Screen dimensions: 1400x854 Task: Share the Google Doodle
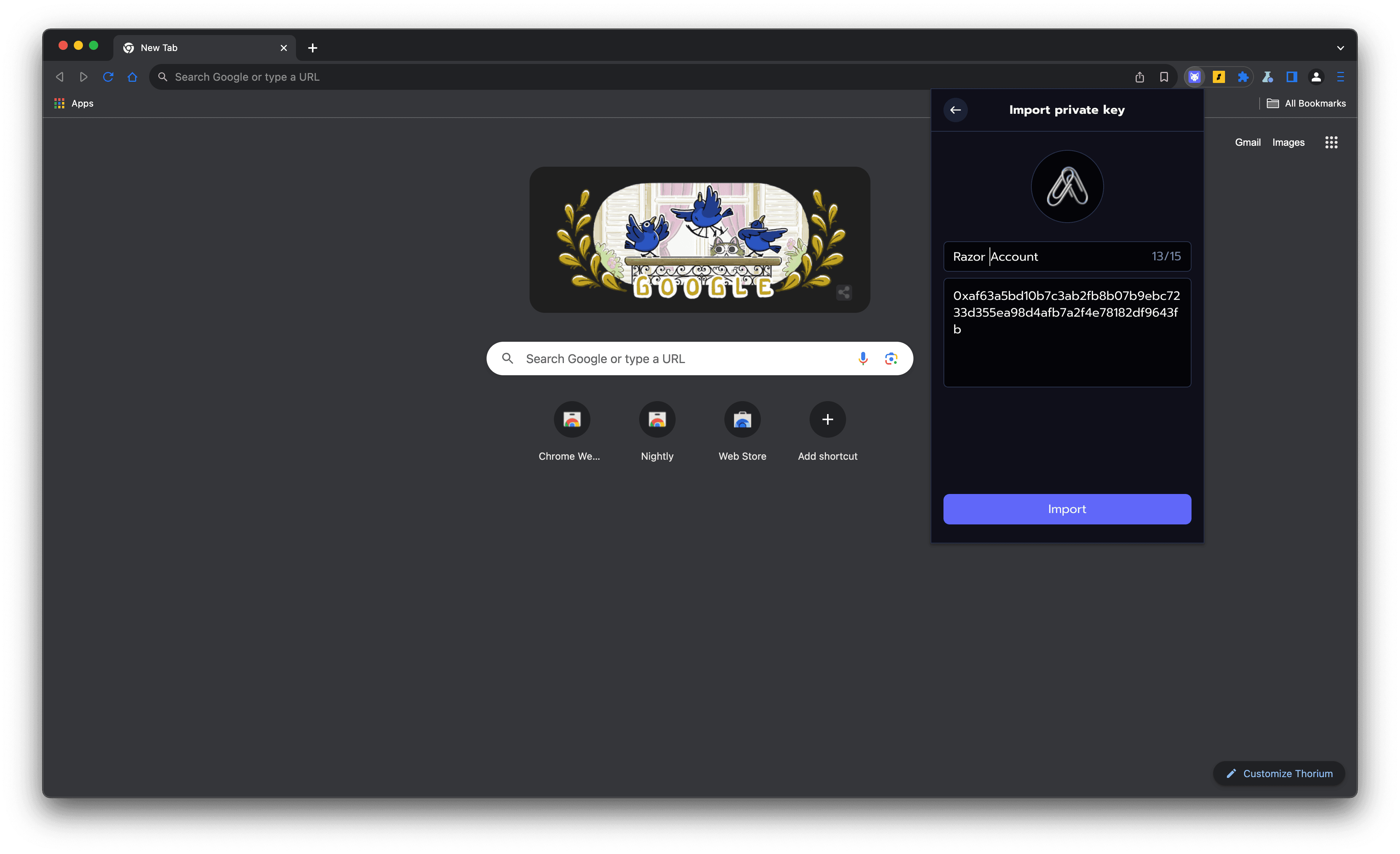844,292
